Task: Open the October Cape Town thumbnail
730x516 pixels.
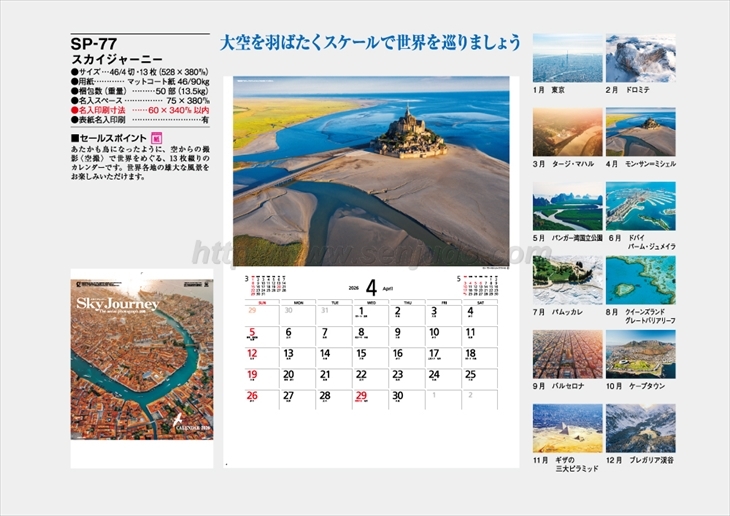Action: [x=640, y=354]
